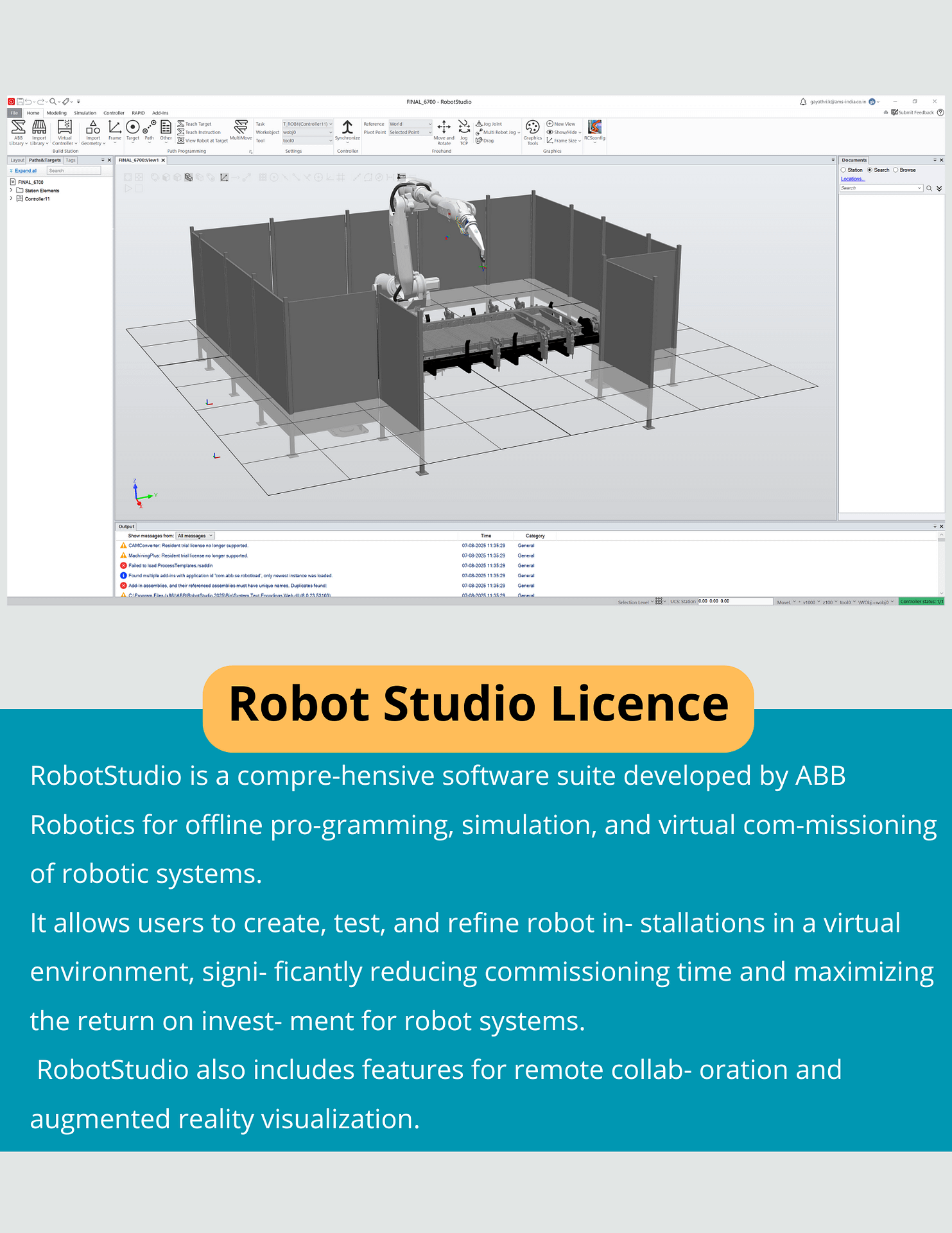
Task: Click the Controller status indicator
Action: [x=921, y=602]
